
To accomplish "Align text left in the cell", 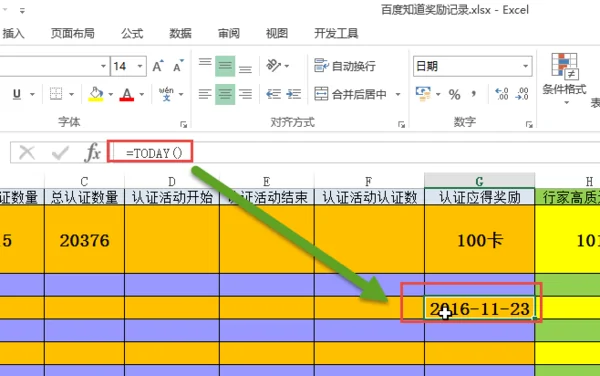I will (x=205, y=94).
